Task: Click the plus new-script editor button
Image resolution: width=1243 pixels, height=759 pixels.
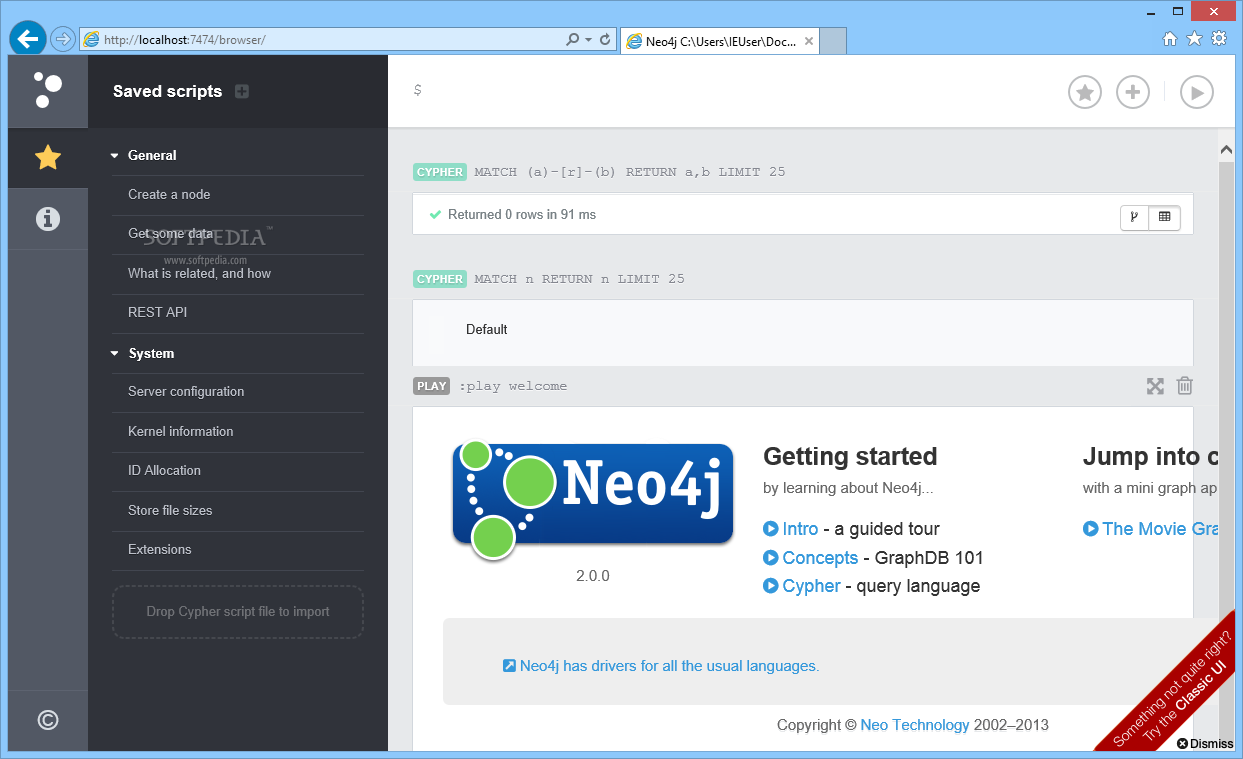Action: click(1133, 92)
